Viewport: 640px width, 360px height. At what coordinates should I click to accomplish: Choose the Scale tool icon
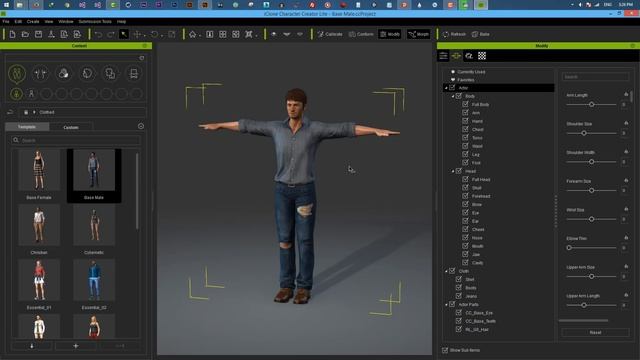[172, 35]
